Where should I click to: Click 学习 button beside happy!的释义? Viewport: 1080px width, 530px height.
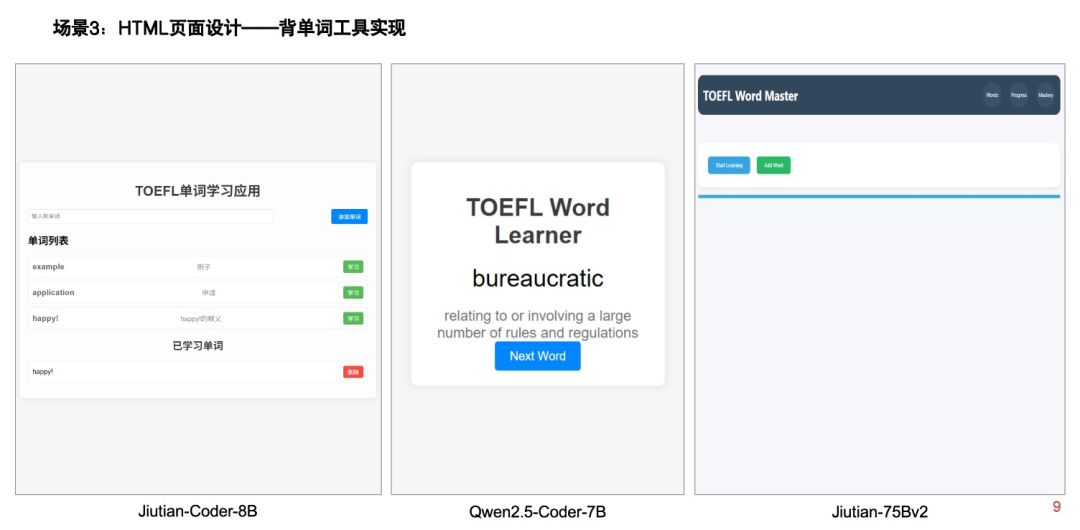(353, 318)
